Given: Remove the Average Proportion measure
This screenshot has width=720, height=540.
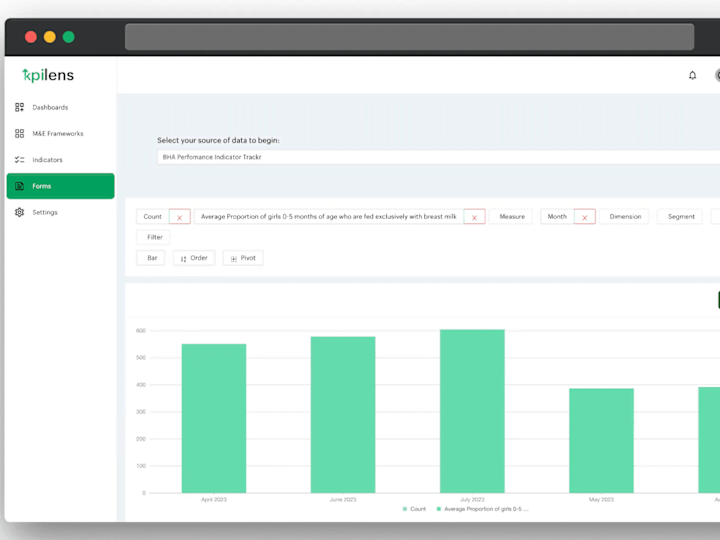Looking at the screenshot, I should pyautogui.click(x=474, y=217).
